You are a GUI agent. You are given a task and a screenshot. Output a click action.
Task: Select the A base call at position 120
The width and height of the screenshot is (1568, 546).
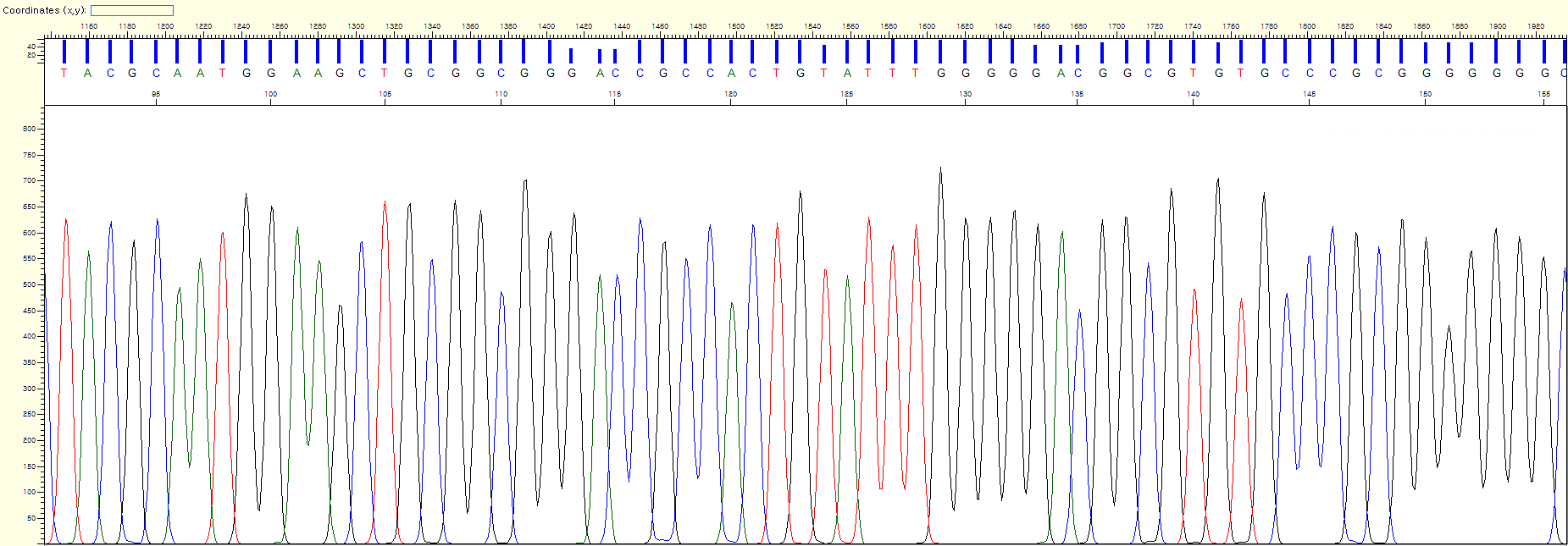coord(732,74)
